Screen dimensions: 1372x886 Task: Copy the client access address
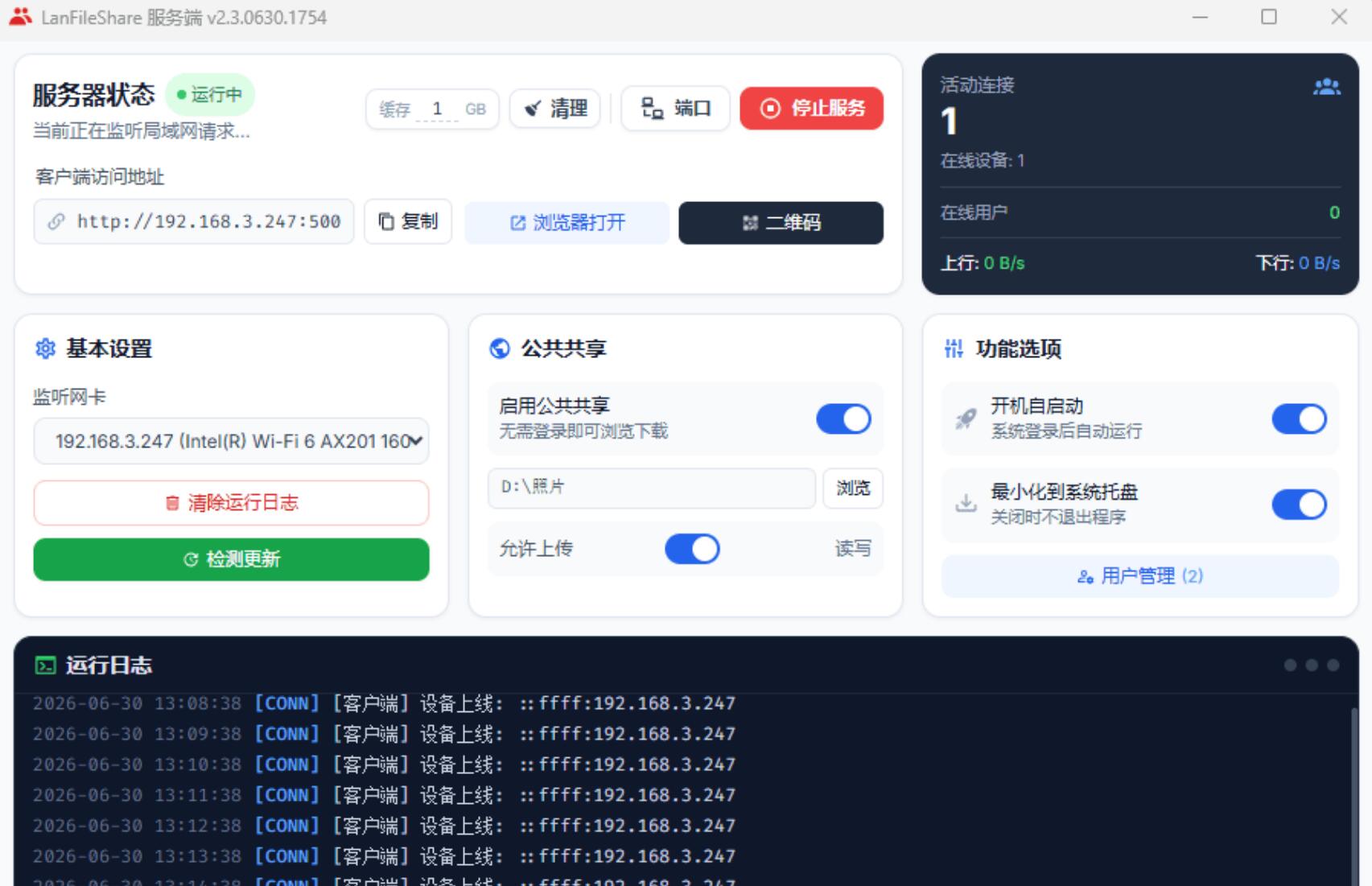[408, 221]
